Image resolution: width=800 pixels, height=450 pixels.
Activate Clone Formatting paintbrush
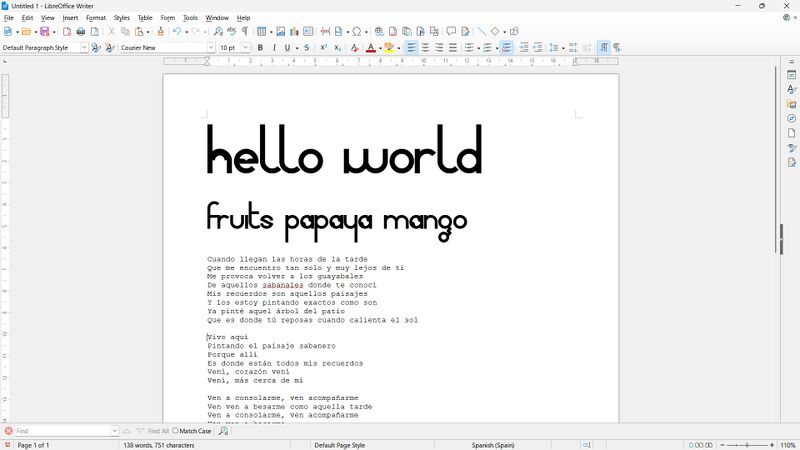point(160,32)
